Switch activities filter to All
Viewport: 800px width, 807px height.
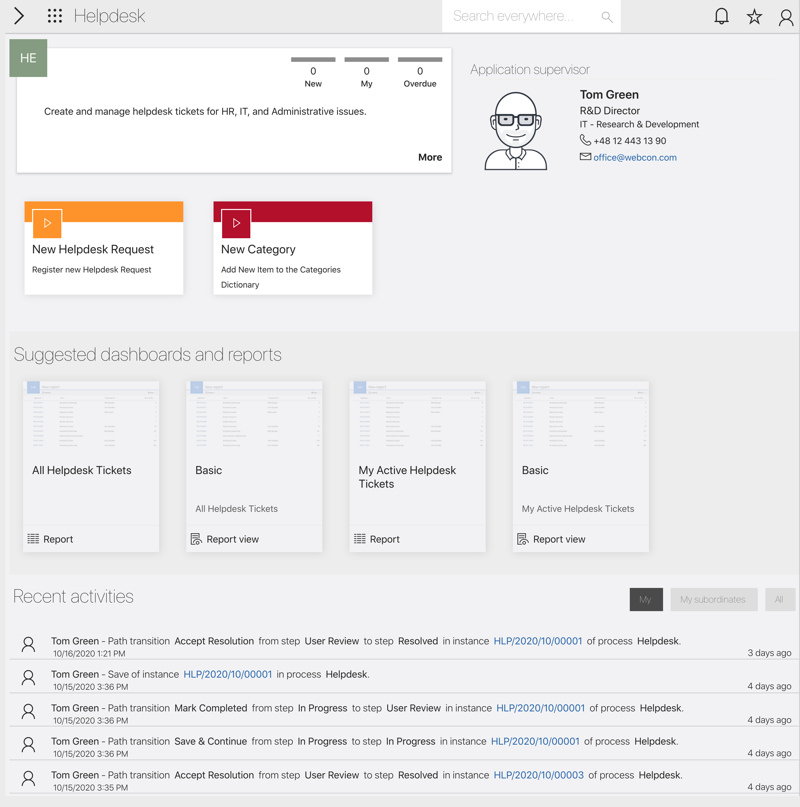[x=778, y=599]
